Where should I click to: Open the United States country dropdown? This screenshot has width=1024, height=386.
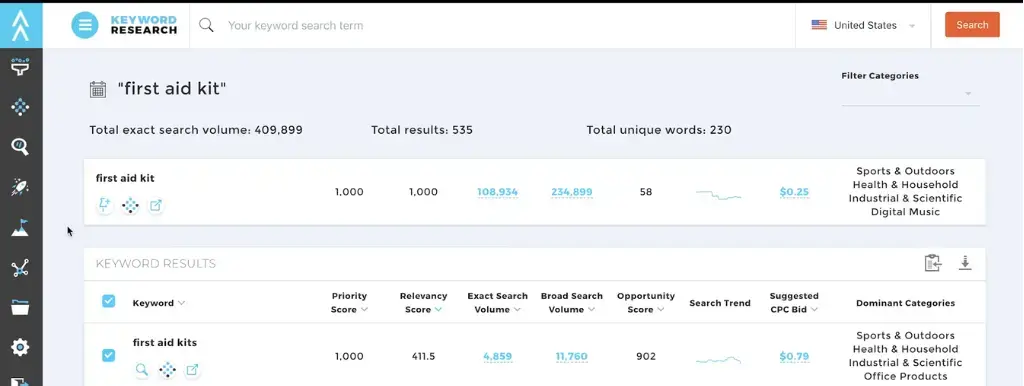point(863,25)
